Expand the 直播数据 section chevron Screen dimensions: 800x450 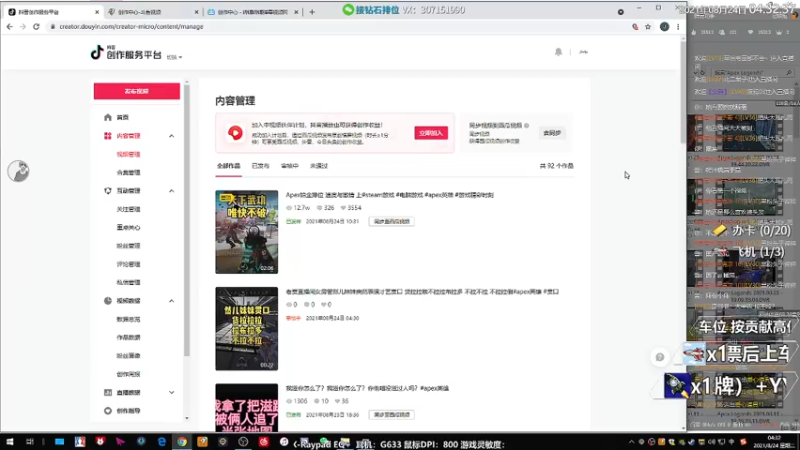(171, 392)
